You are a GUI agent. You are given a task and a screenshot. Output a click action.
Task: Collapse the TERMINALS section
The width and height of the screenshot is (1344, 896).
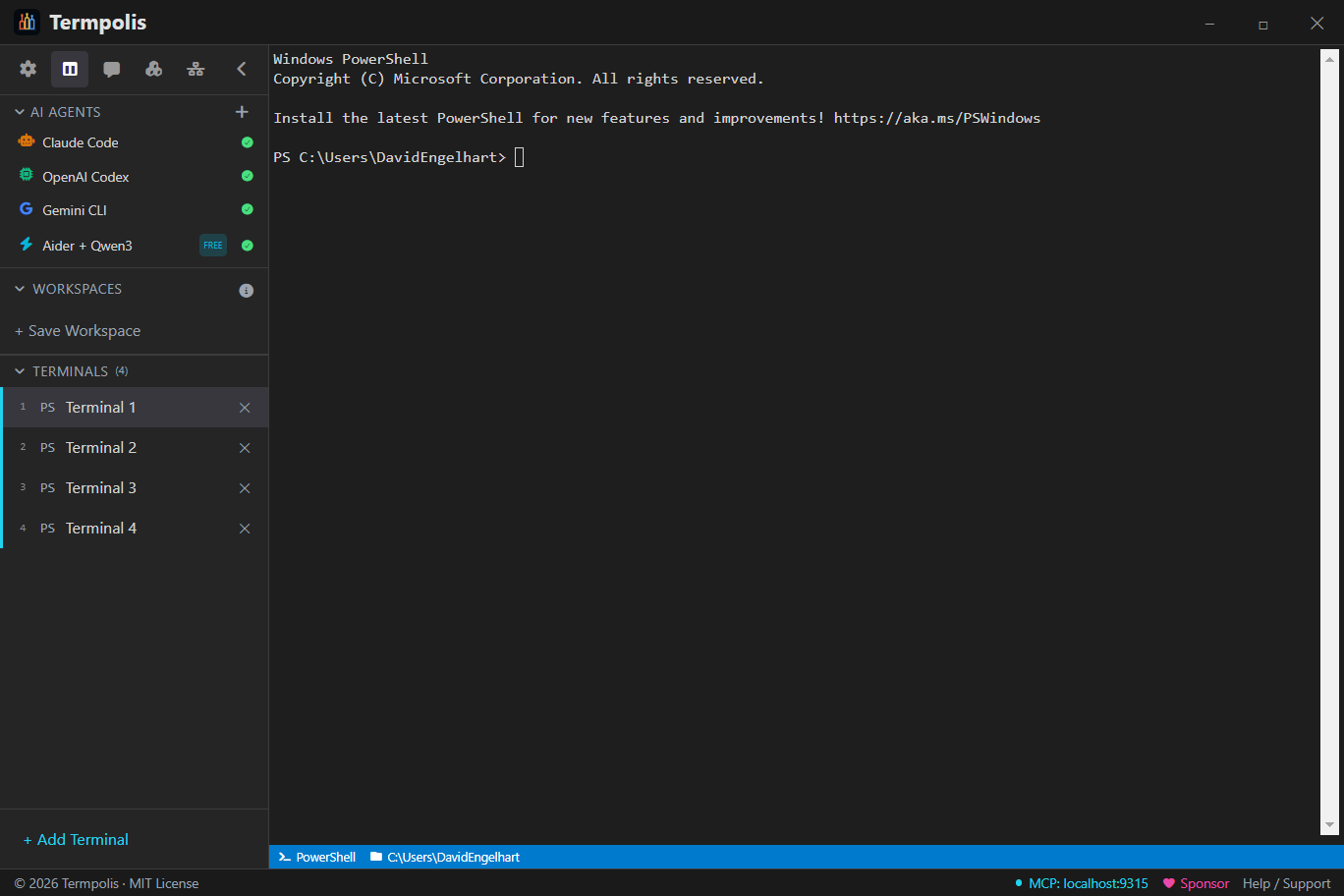click(x=18, y=370)
